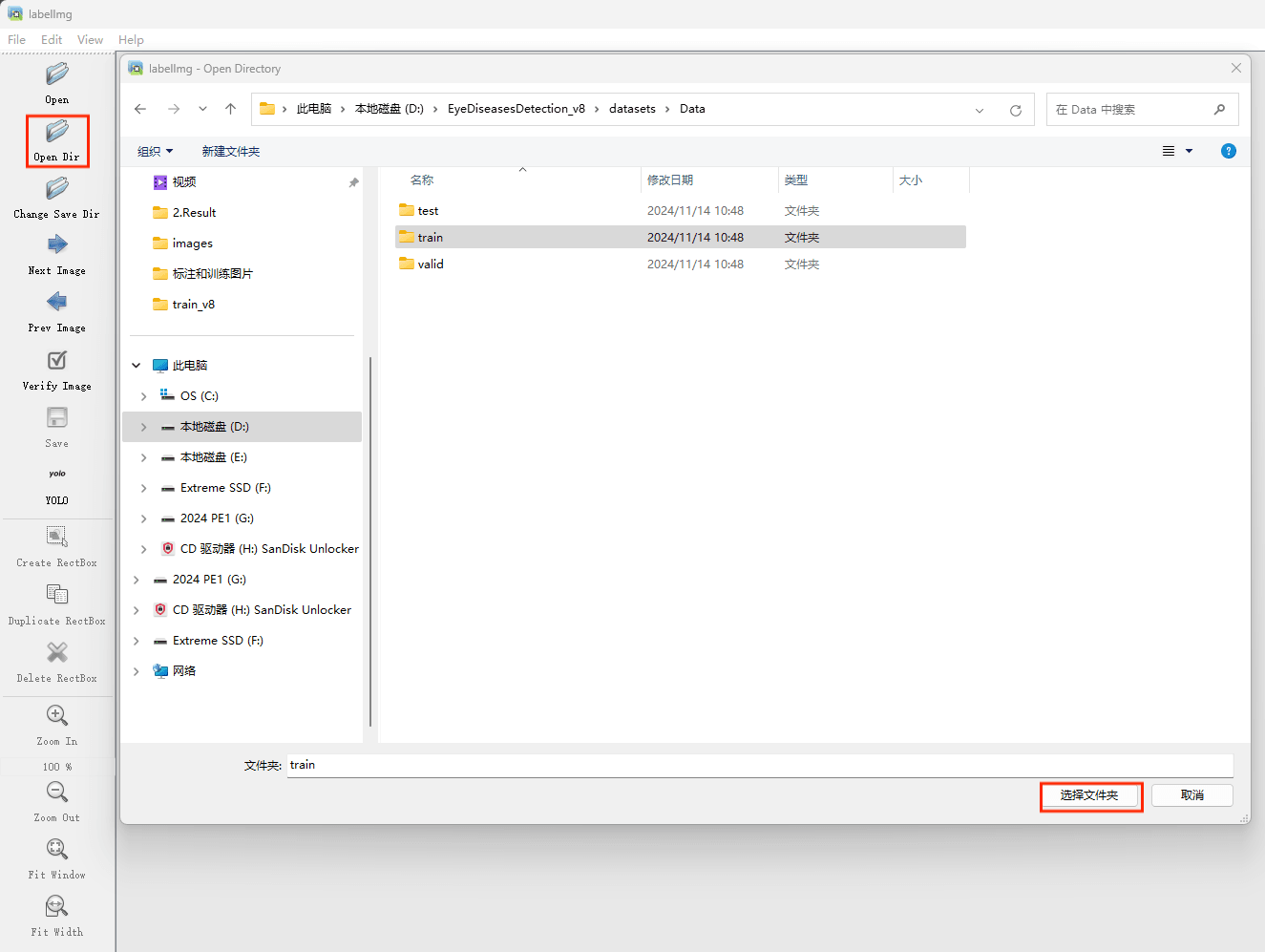
Task: Click the pin icon beside 视频
Action: 353,182
